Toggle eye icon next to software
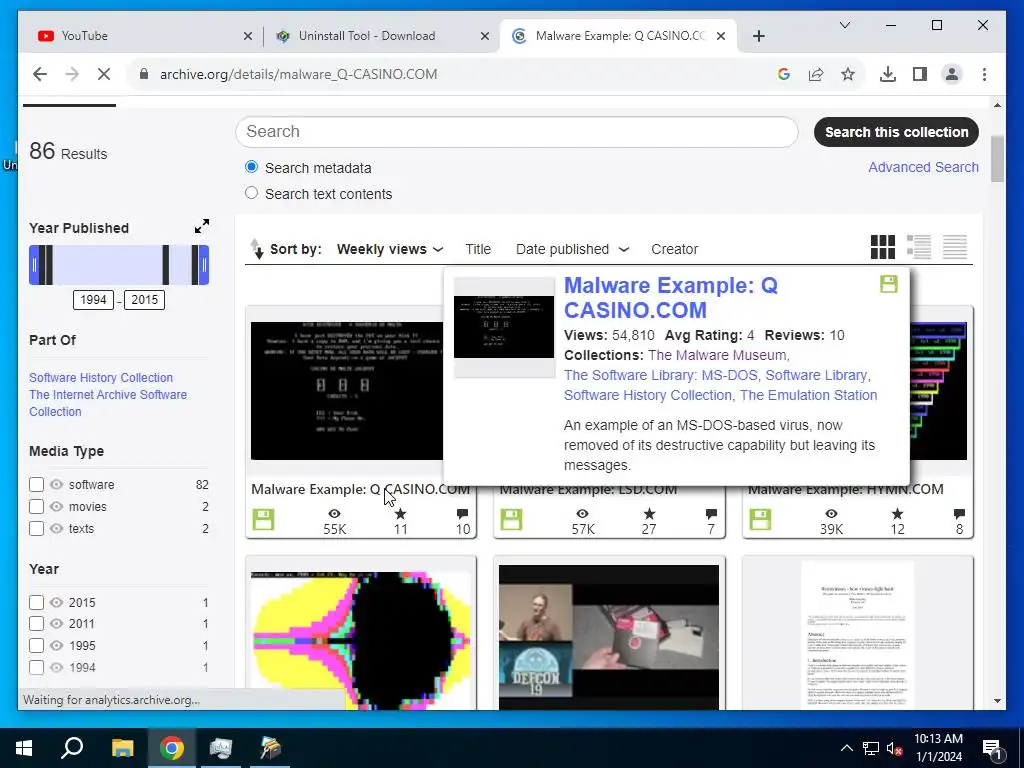The width and height of the screenshot is (1024, 768). [57, 485]
